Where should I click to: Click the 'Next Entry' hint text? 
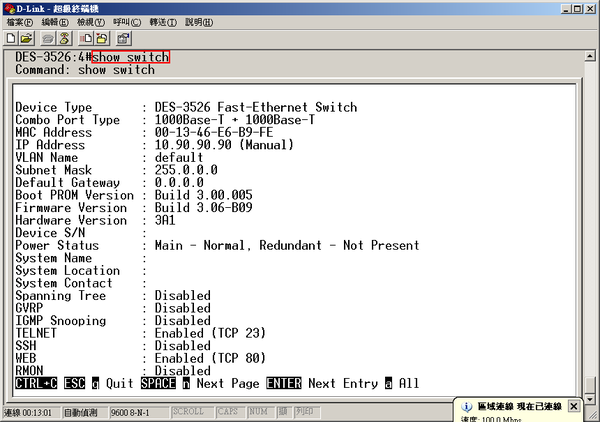(343, 383)
